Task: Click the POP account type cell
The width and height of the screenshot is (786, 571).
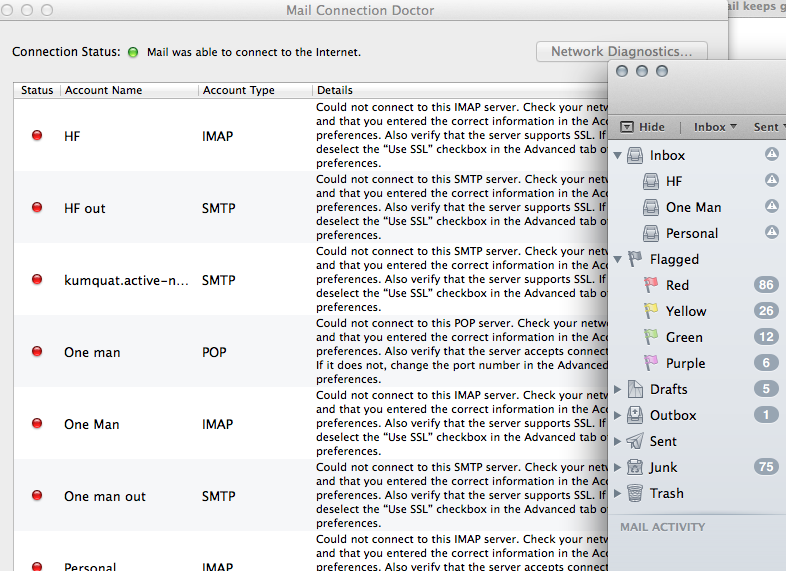Action: (x=214, y=352)
